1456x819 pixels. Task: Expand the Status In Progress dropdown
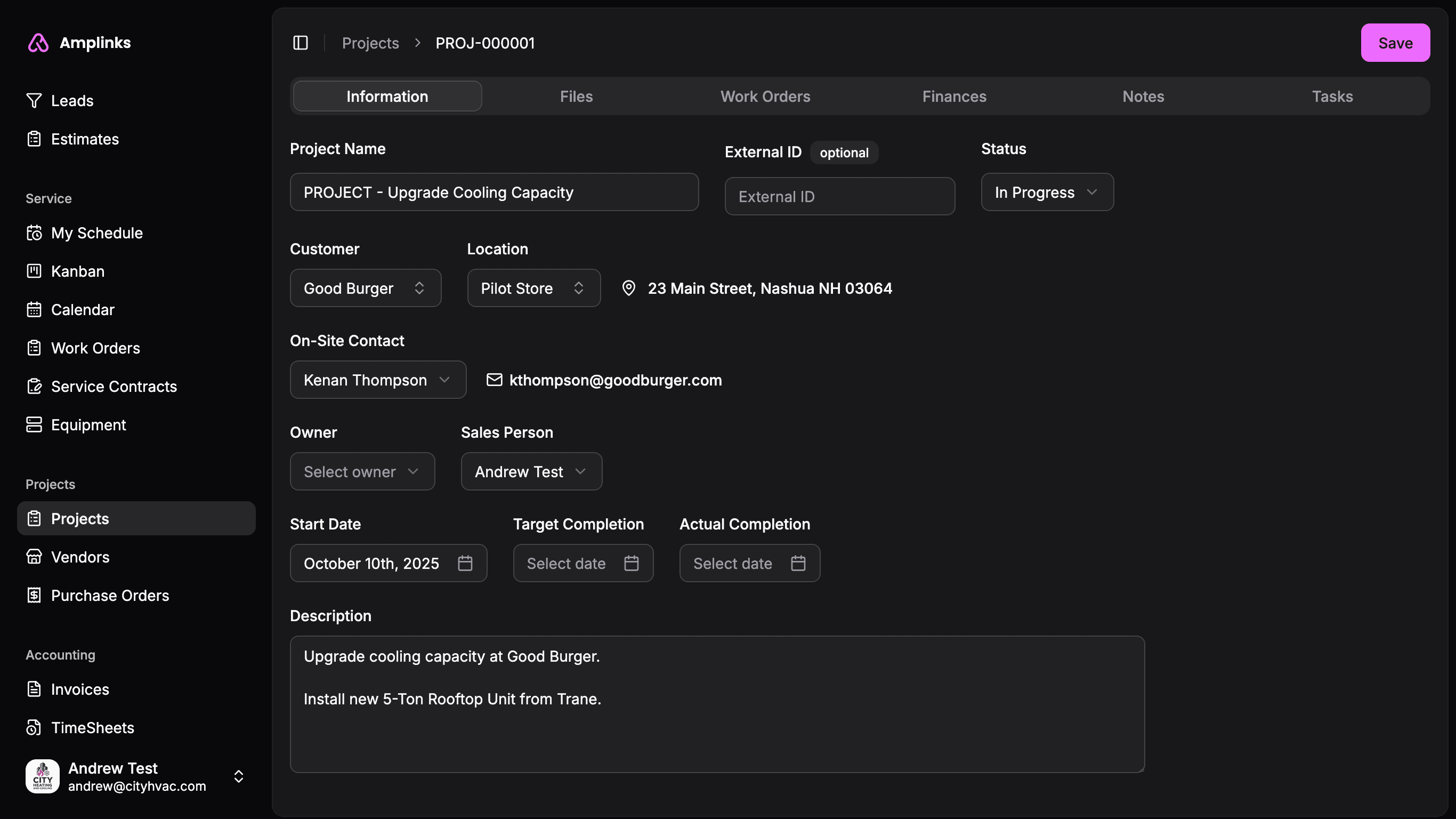coord(1047,192)
